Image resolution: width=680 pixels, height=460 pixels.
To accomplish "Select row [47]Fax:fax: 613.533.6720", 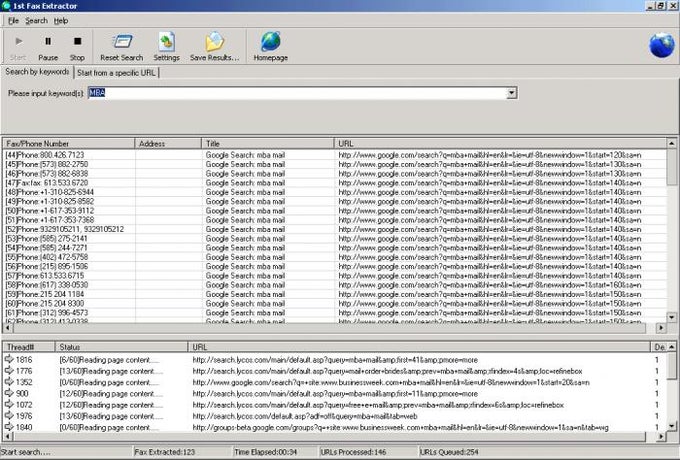I will (x=335, y=183).
